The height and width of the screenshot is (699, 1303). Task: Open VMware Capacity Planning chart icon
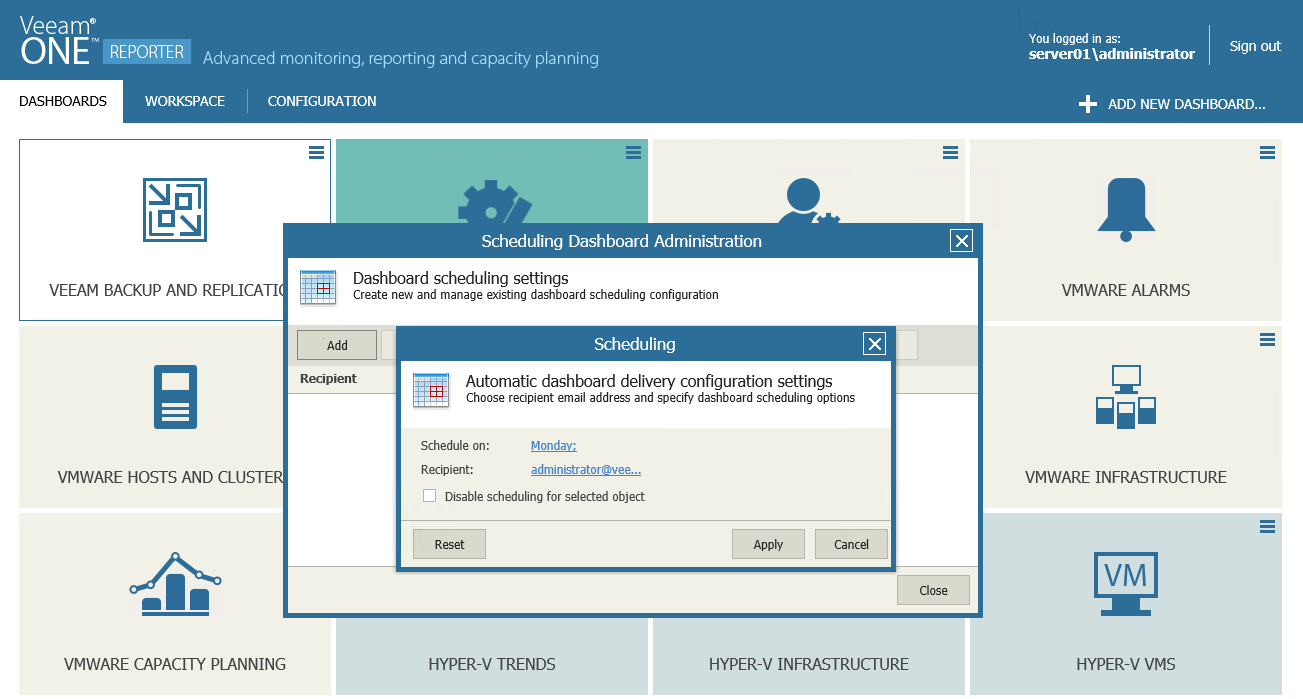coord(175,583)
